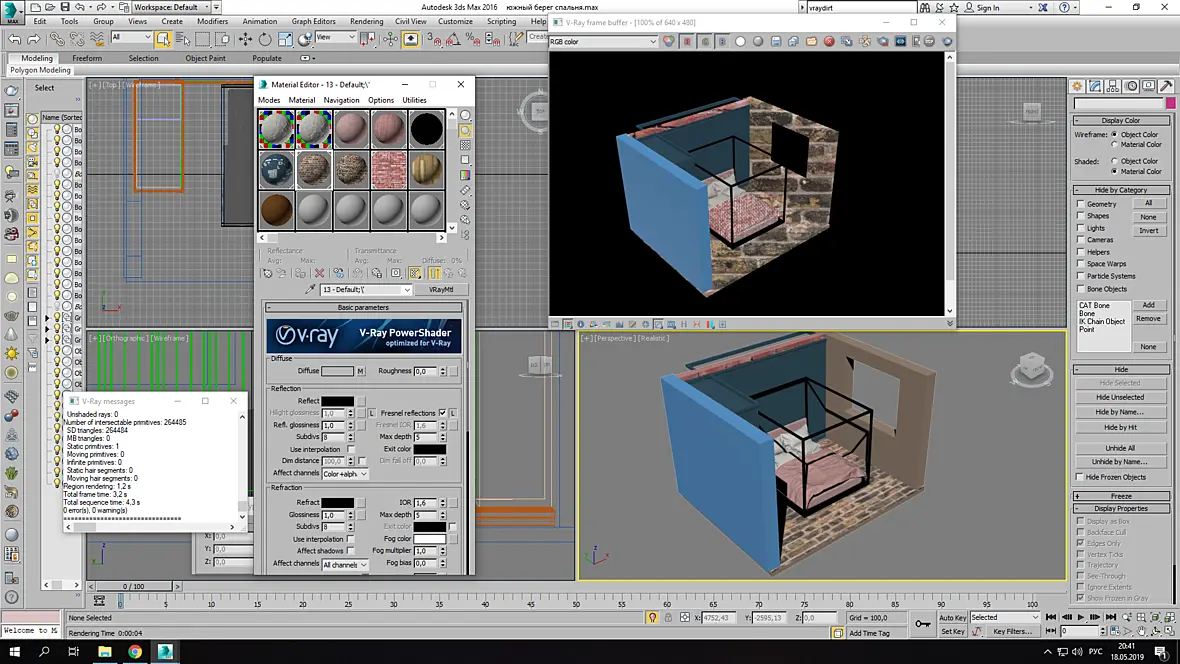Open Select by Name dialog
The height and width of the screenshot is (664, 1180).
(x=183, y=39)
